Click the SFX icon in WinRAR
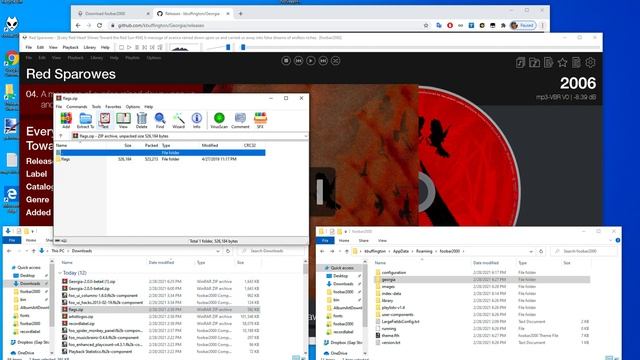Viewport: 640px width, 360px height. pos(260,120)
